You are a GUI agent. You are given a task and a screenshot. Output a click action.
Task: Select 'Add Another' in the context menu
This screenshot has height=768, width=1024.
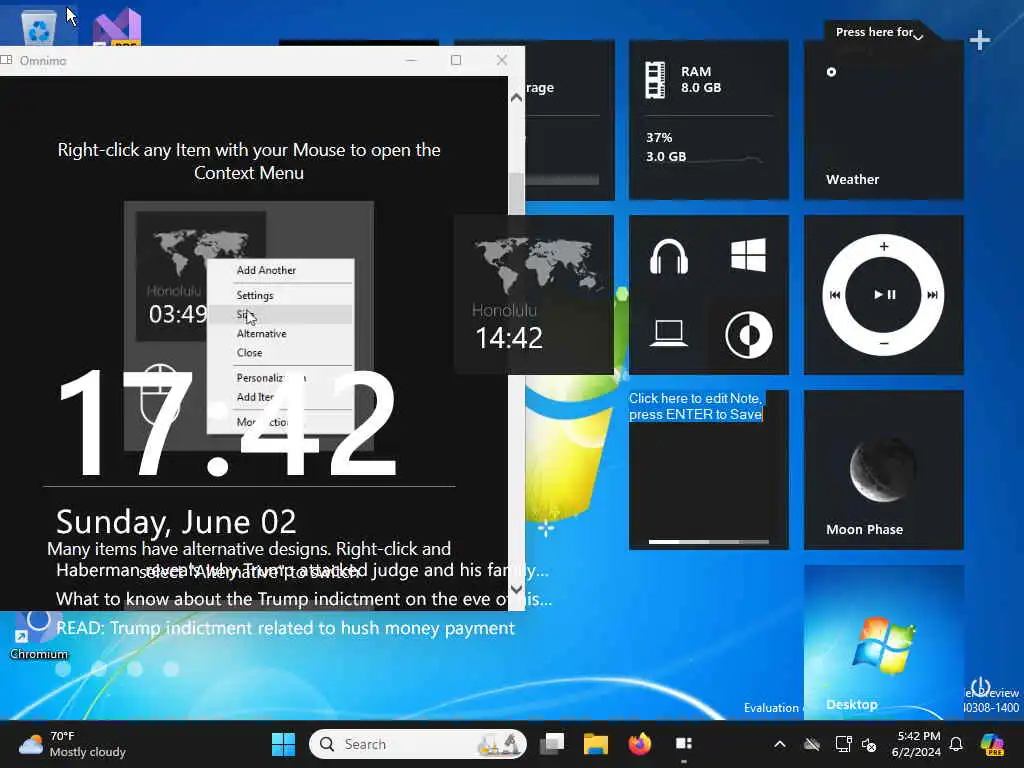pos(266,270)
